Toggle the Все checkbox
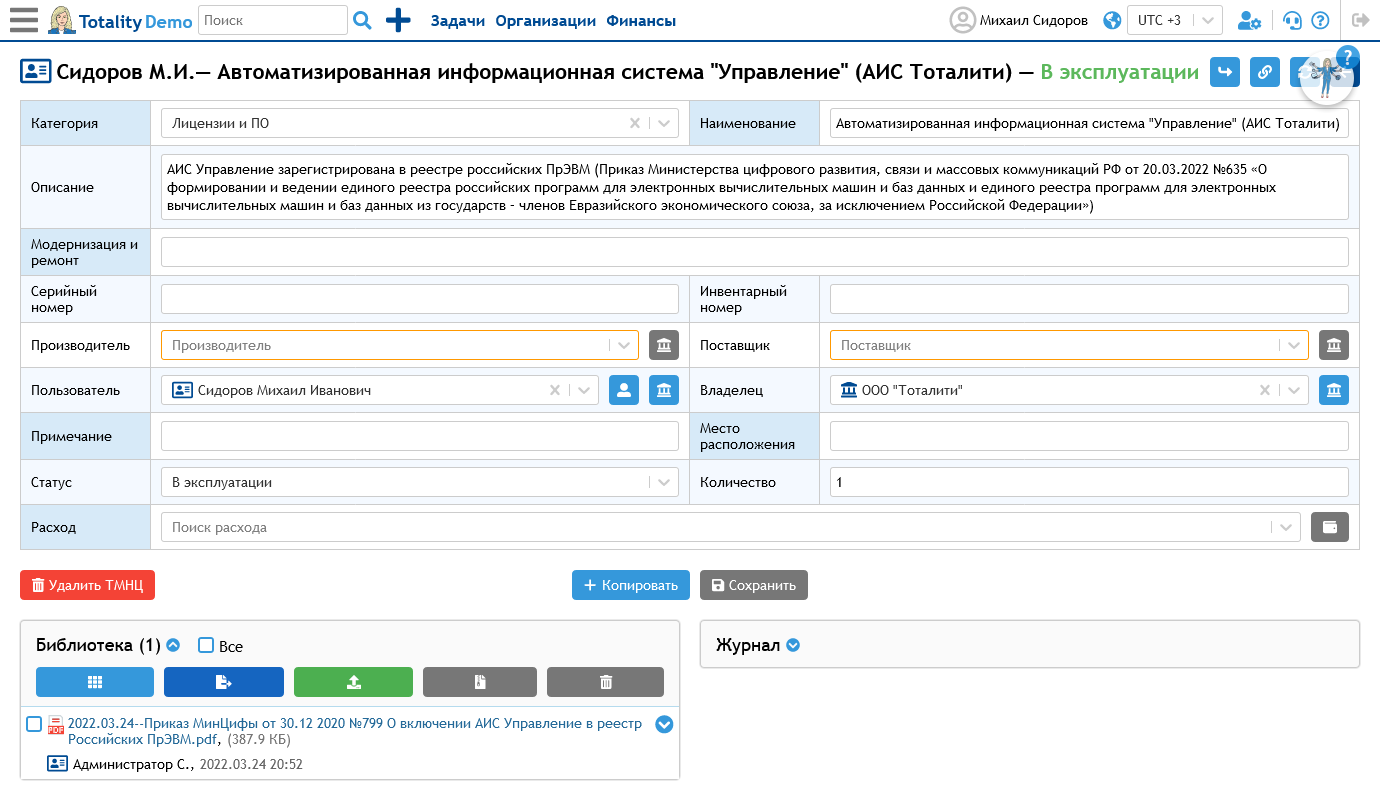The height and width of the screenshot is (800, 1380). pyautogui.click(x=206, y=645)
